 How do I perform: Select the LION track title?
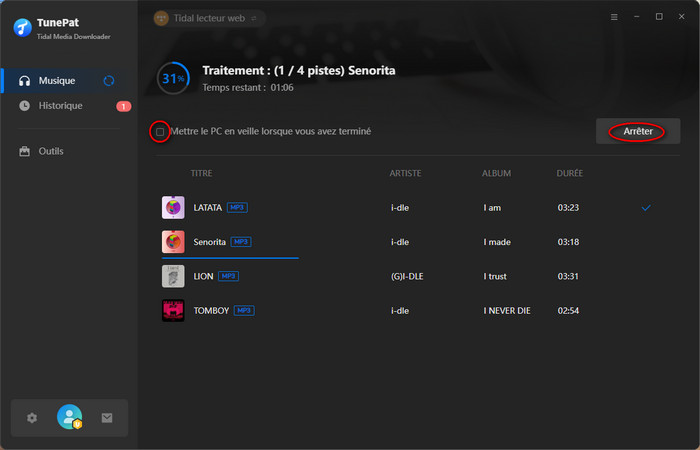(x=203, y=276)
